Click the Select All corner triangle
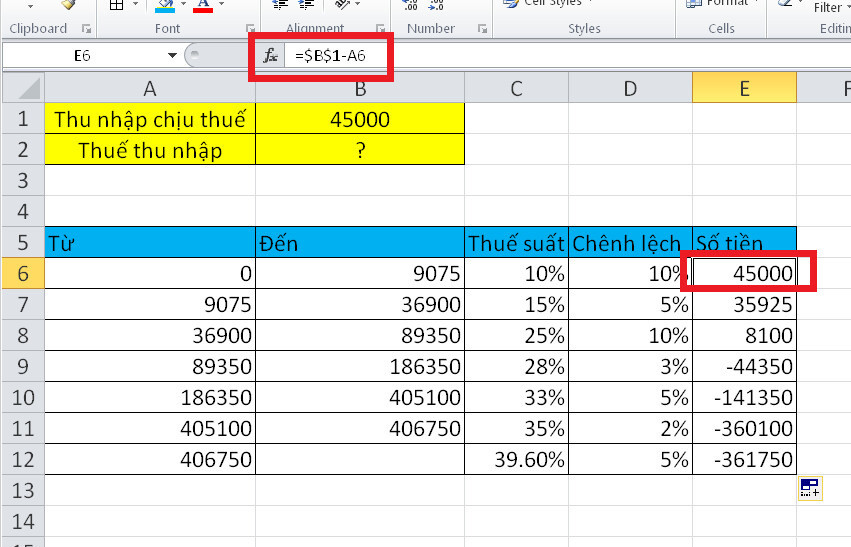 click(x=23, y=88)
